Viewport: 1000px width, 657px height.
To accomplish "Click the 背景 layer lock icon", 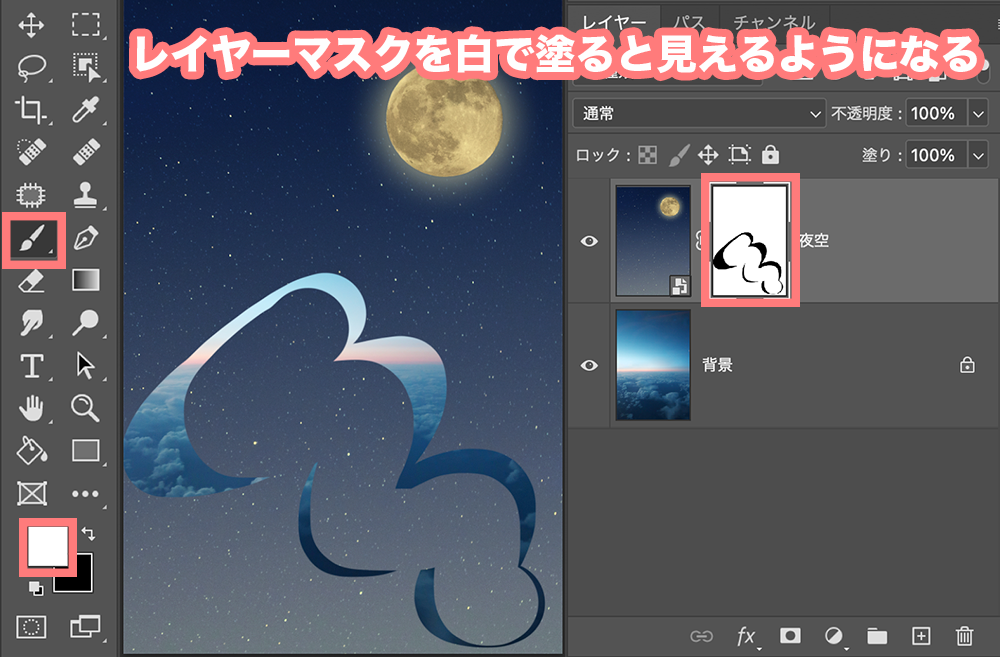I will 967,365.
